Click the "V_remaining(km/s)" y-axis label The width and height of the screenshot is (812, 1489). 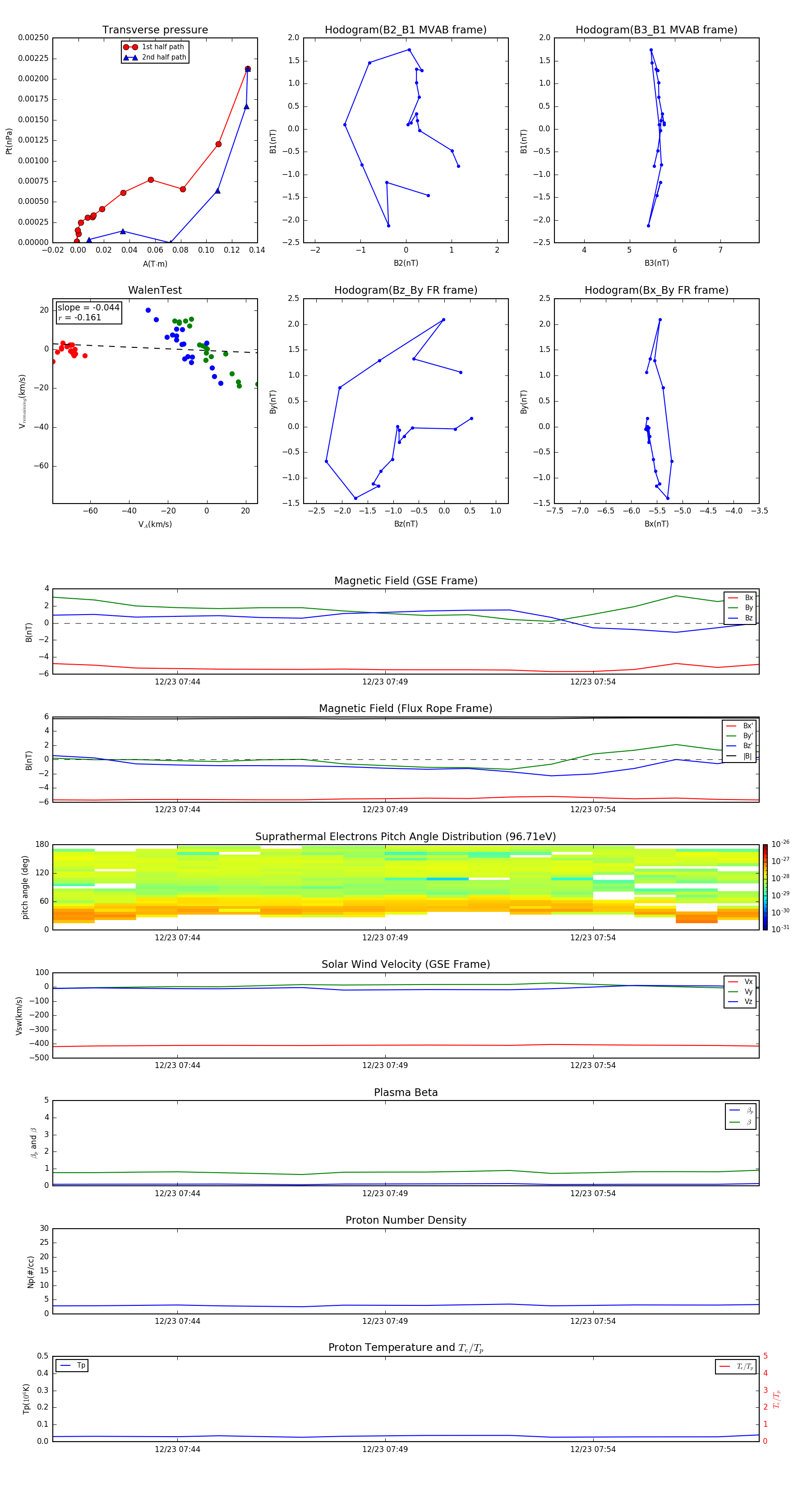(x=23, y=401)
